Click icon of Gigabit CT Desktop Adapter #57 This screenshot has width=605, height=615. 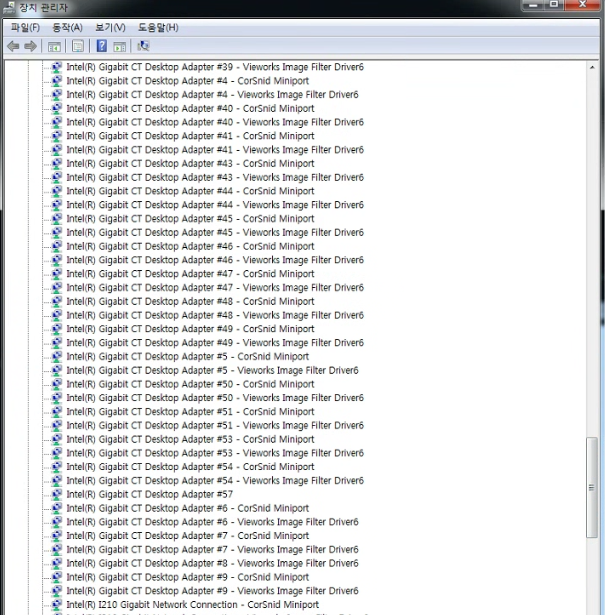pos(57,494)
